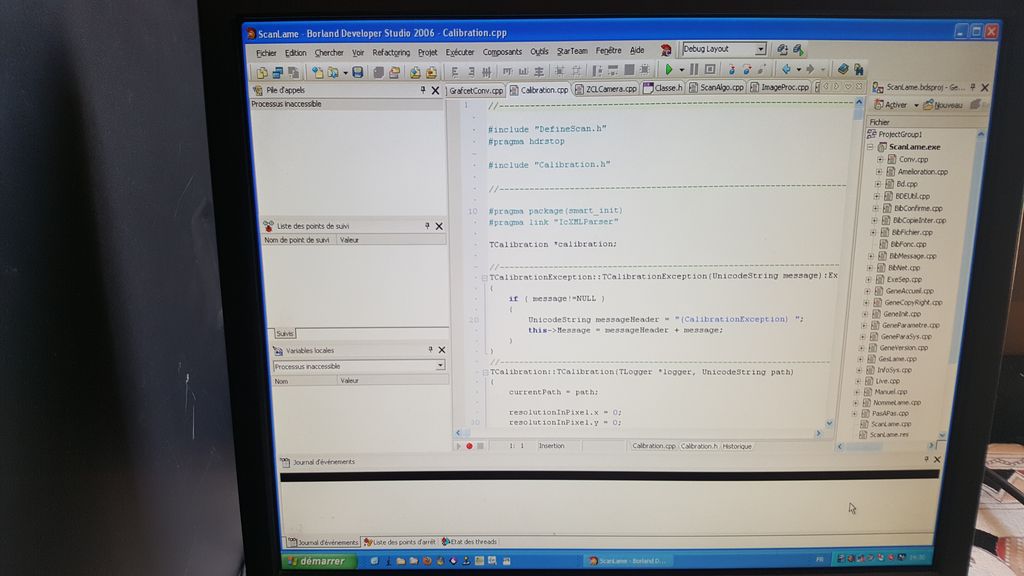Pause the program with the toolbar Pause icon

pyautogui.click(x=694, y=69)
